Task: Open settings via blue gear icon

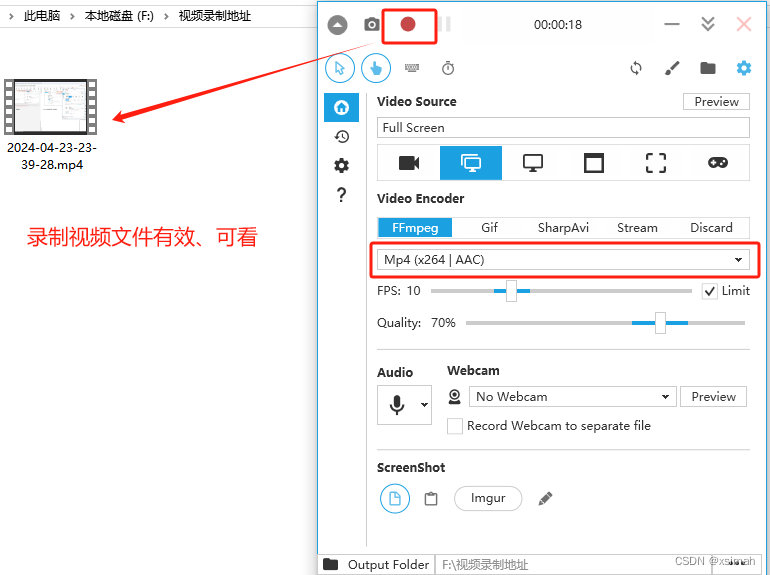Action: point(743,68)
